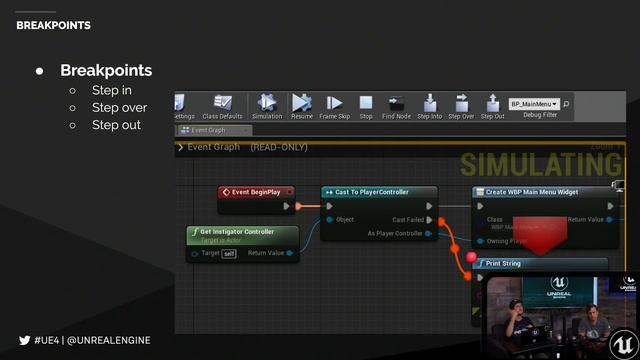Click the Print String input exec pin
This screenshot has width=640, height=360.
(480, 278)
